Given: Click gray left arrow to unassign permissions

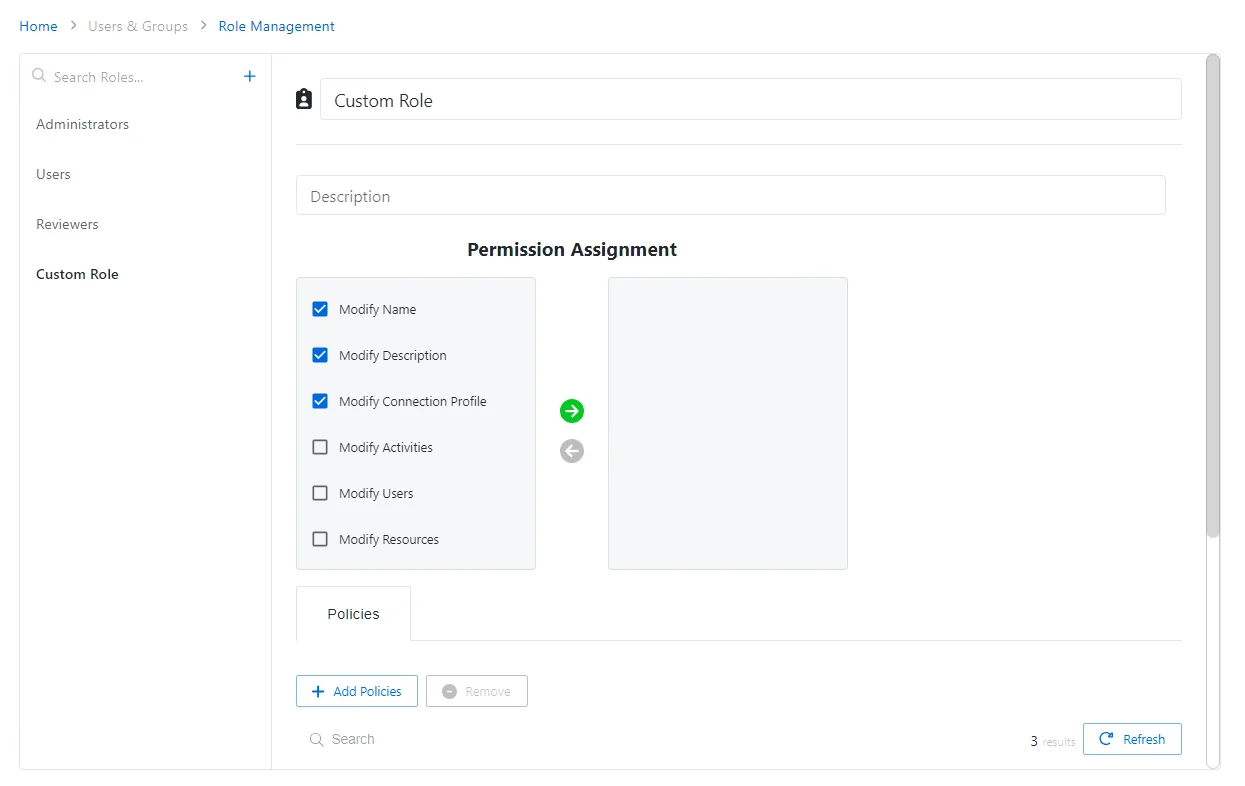Looking at the screenshot, I should click(x=572, y=451).
